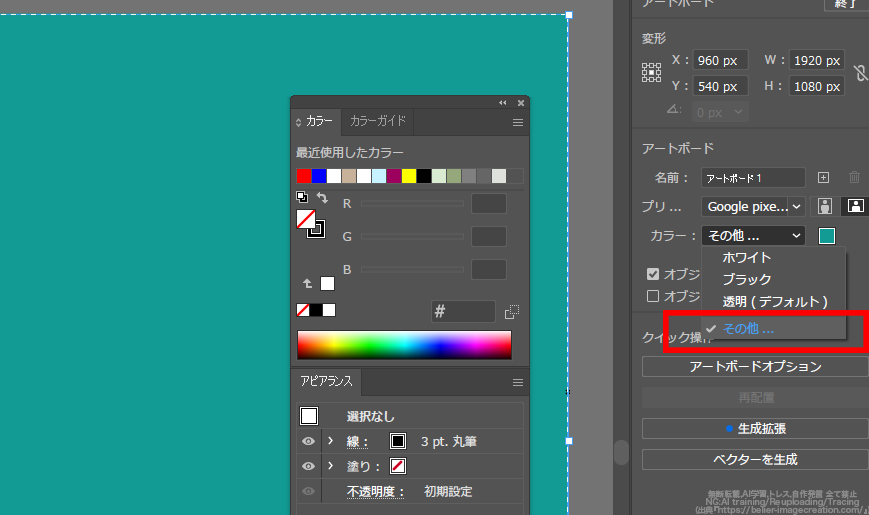Image resolution: width=869 pixels, height=515 pixels.
Task: Click the default fill and stroke icon
Action: tap(303, 198)
